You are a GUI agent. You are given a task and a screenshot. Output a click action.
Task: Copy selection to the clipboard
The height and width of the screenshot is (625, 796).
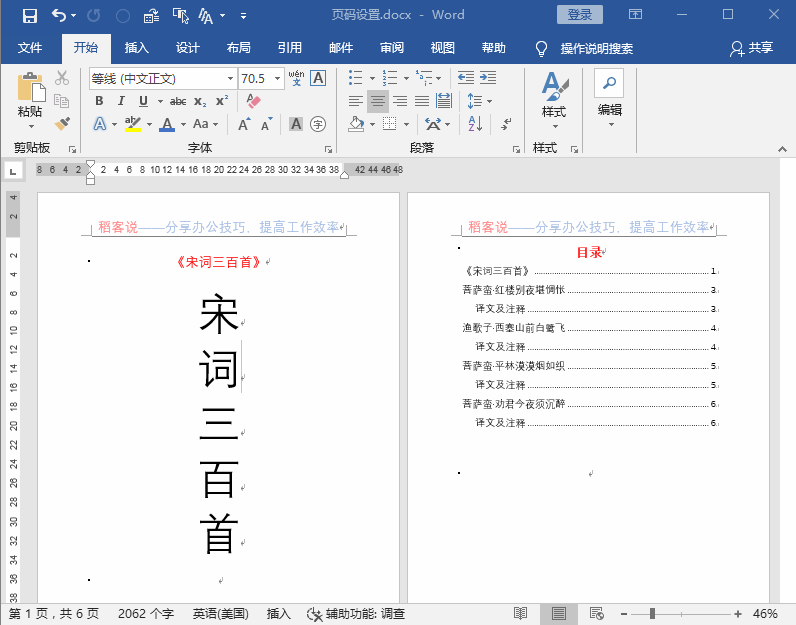[x=62, y=101]
